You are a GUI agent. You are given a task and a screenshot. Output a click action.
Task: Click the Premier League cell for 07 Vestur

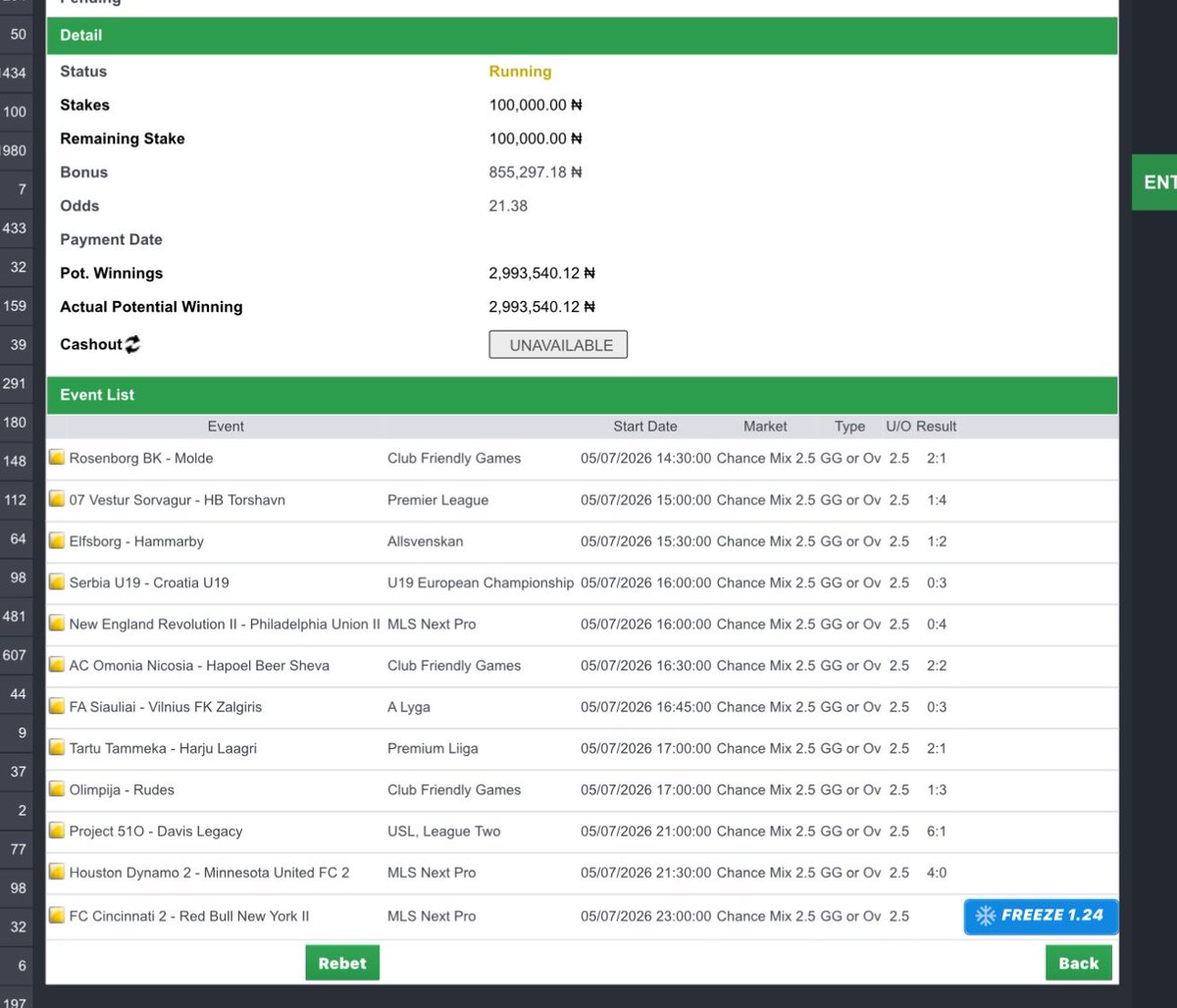pos(437,500)
